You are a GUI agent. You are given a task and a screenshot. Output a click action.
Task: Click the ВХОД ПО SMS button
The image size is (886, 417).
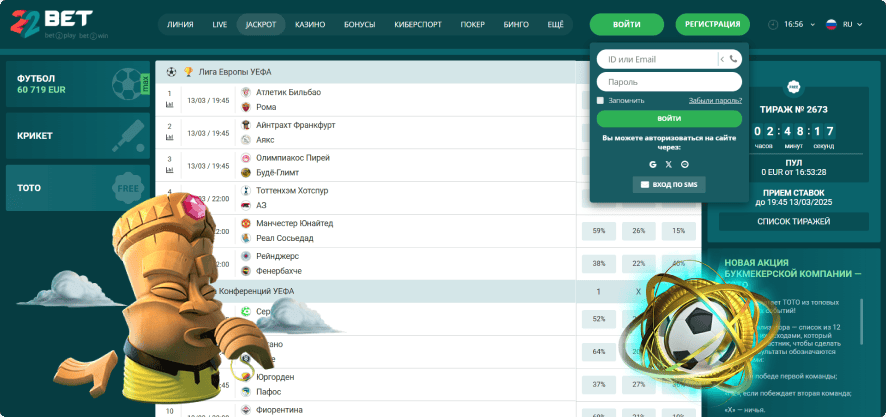pyautogui.click(x=669, y=185)
